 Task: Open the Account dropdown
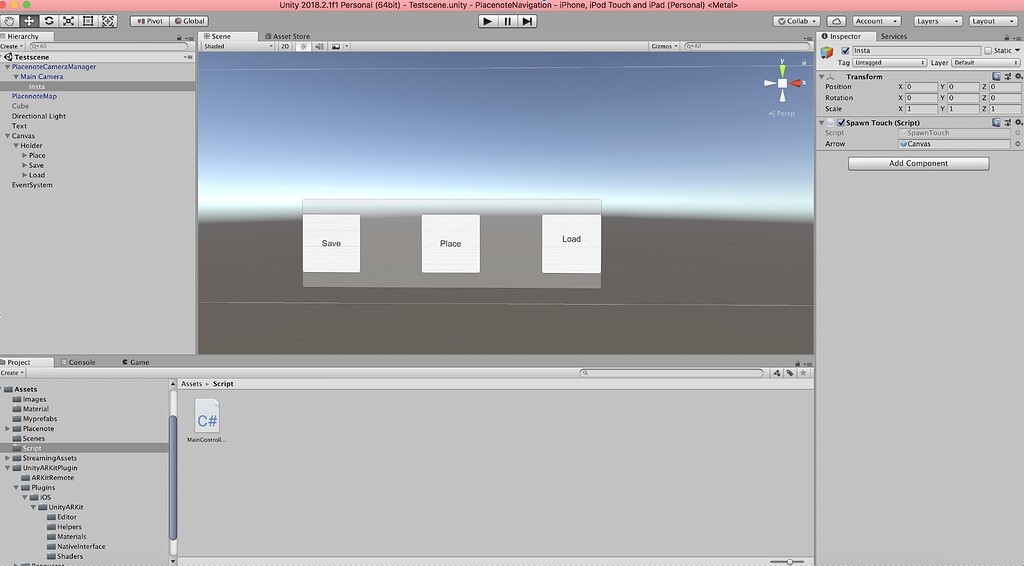(876, 21)
